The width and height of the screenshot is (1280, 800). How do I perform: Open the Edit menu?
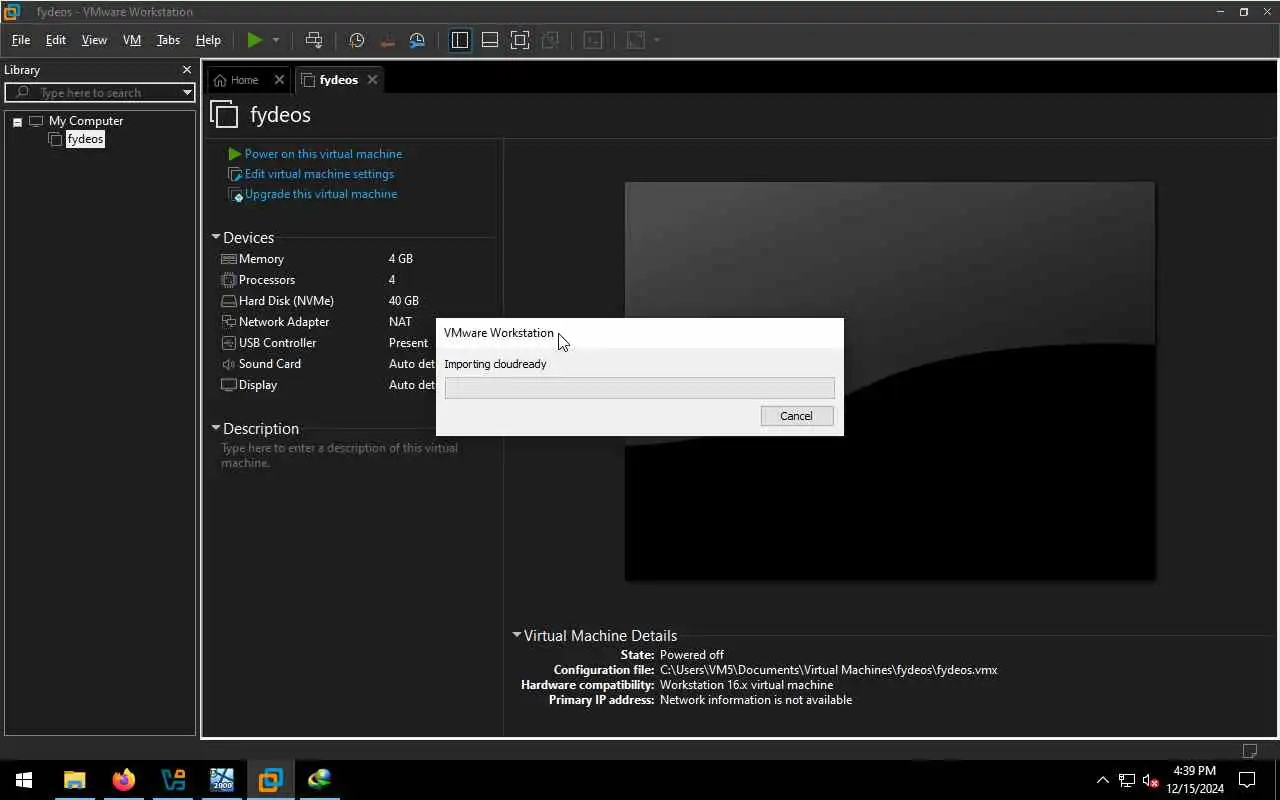pyautogui.click(x=56, y=40)
